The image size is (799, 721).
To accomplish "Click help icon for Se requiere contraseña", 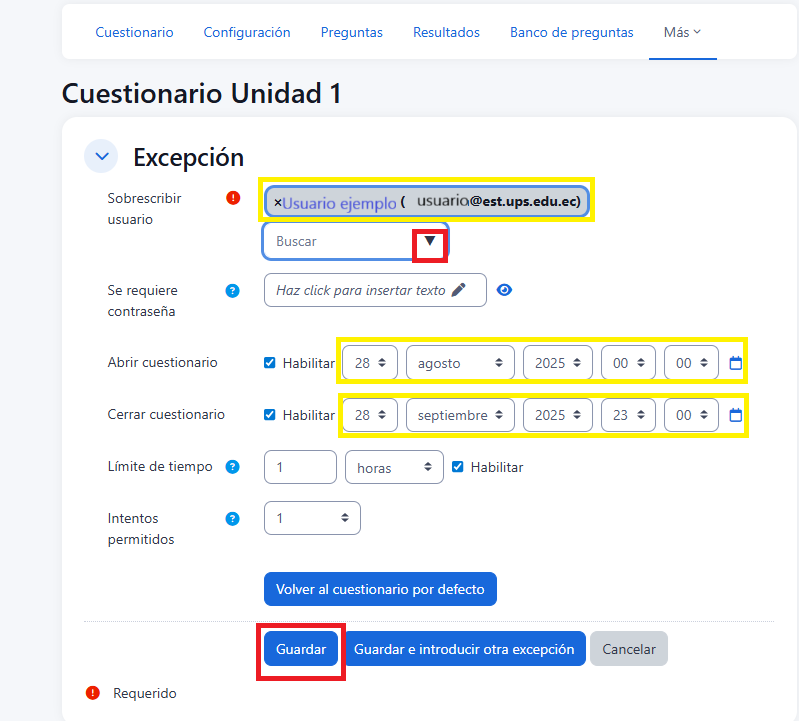I will [x=233, y=291].
